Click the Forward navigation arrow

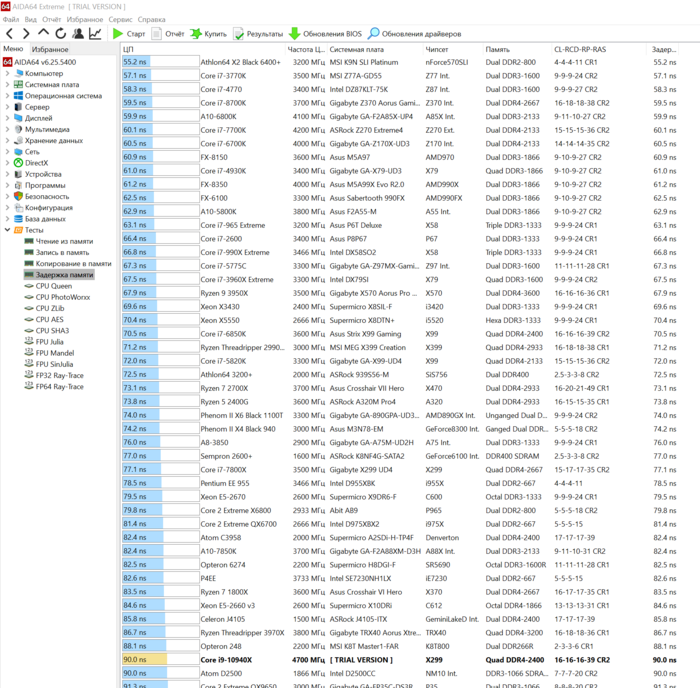point(26,33)
